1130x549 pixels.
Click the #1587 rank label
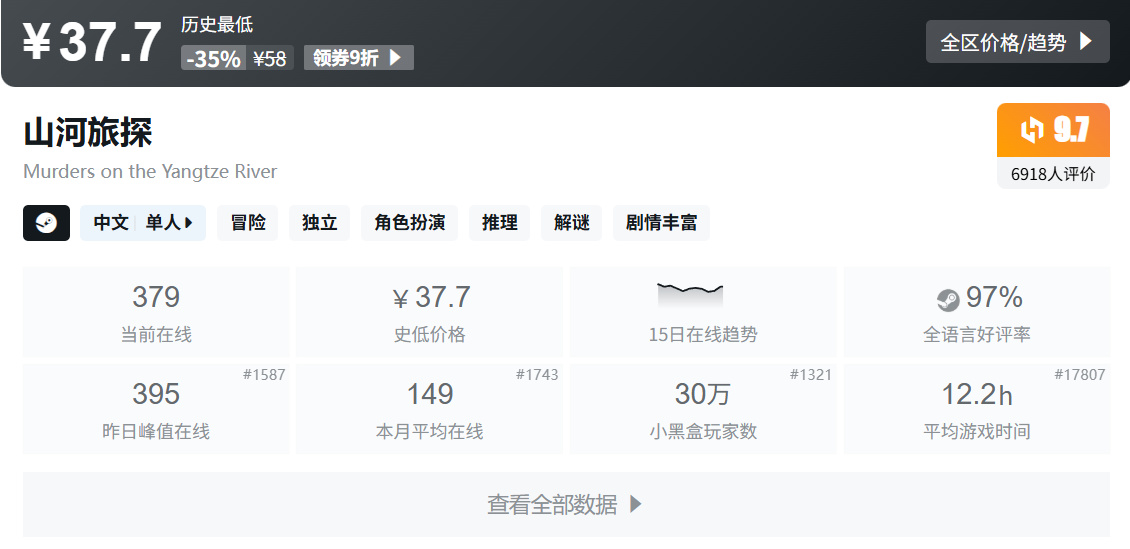264,375
